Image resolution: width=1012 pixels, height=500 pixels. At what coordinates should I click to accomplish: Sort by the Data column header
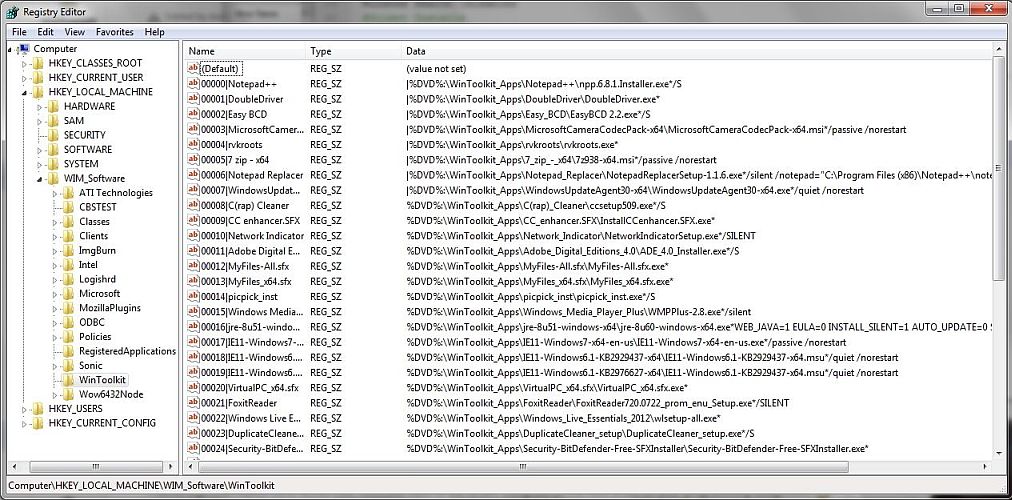coord(696,51)
